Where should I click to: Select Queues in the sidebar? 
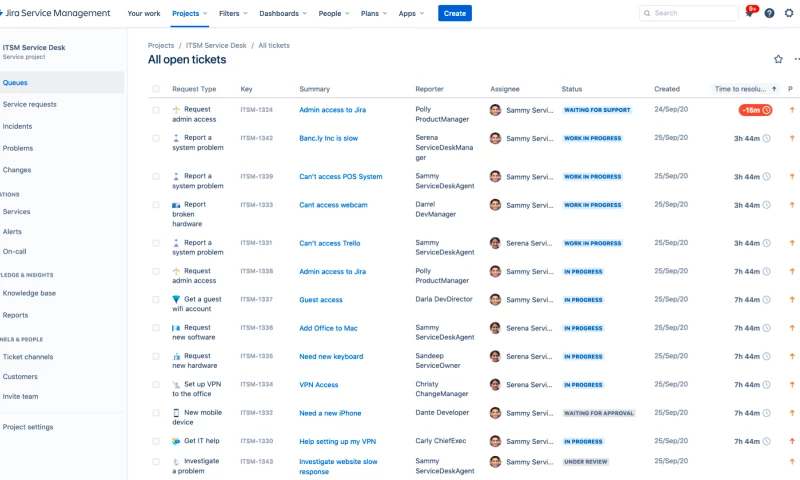coord(61,83)
